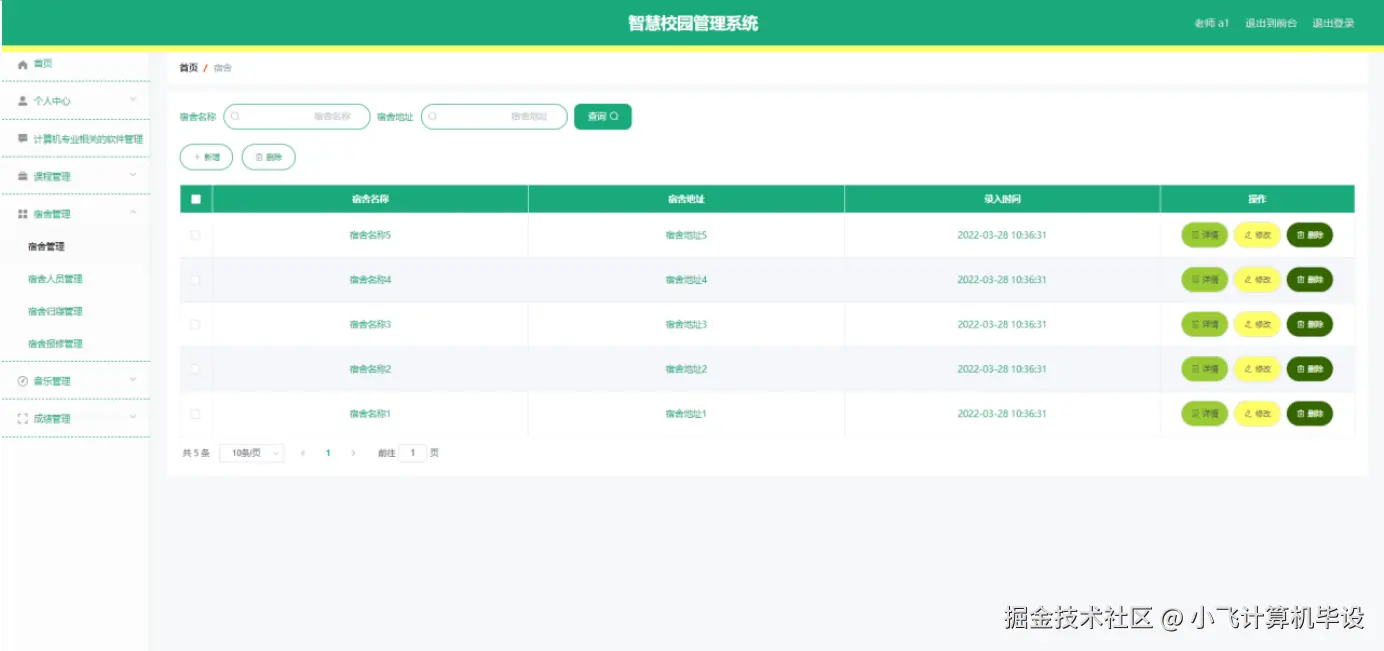The width and height of the screenshot is (1384, 651).
Task: Expand 音乐管理 using its chevron arrow
Action: pos(133,380)
